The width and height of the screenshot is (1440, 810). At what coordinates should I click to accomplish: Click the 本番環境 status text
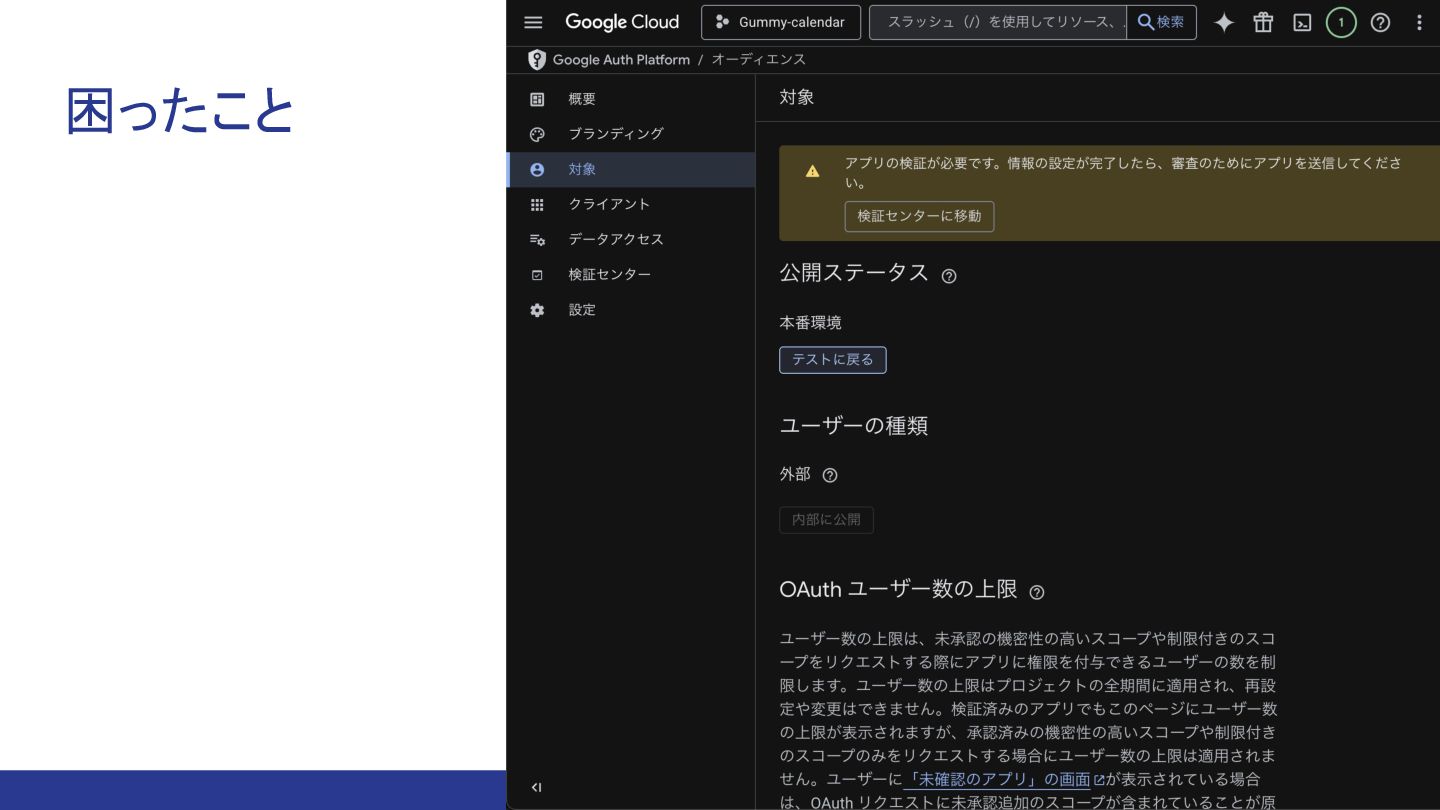(x=811, y=322)
